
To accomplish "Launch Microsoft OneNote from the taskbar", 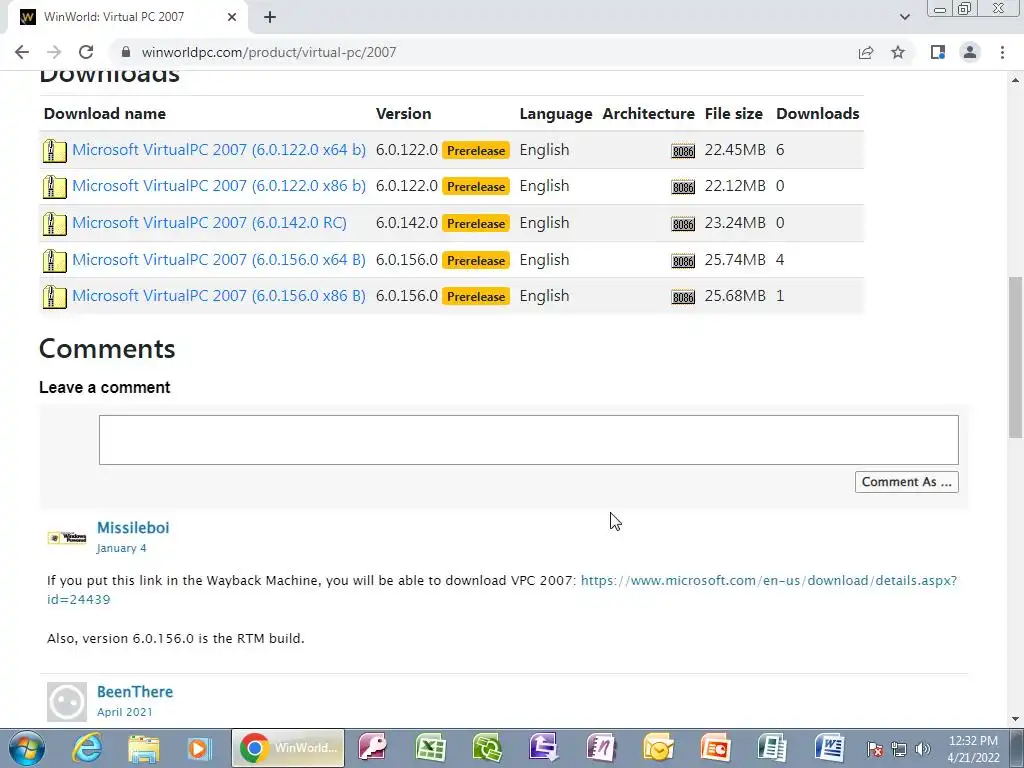I will pos(601,748).
